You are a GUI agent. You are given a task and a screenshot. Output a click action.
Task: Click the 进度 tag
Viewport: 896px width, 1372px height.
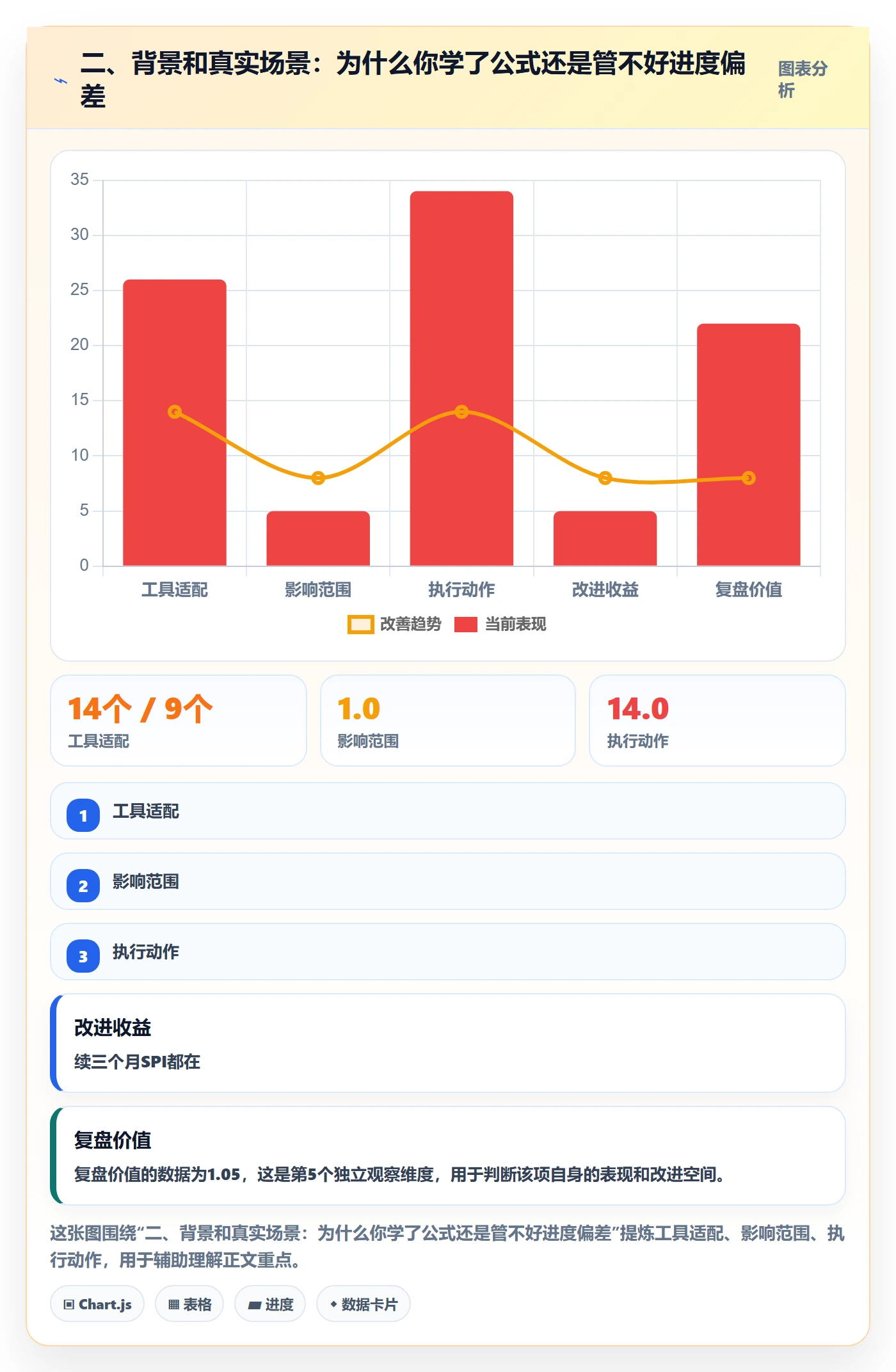click(x=270, y=1304)
